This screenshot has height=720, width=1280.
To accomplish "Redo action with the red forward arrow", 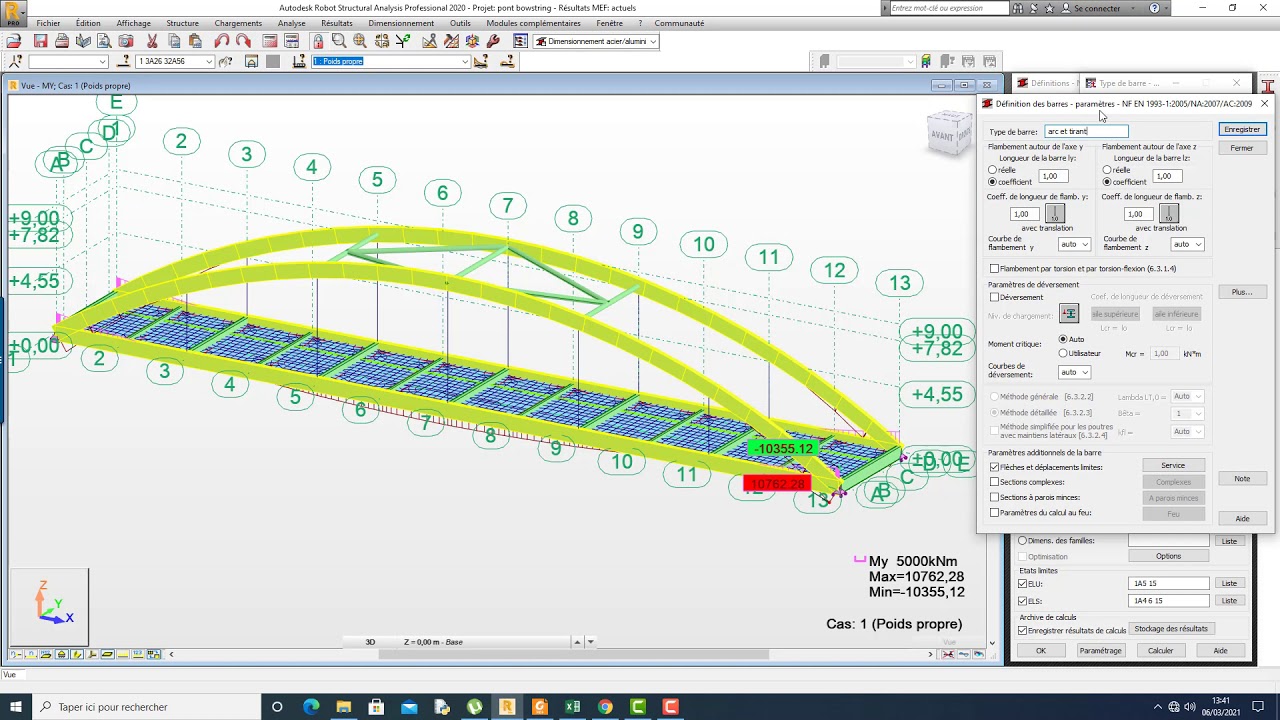I will (243, 42).
